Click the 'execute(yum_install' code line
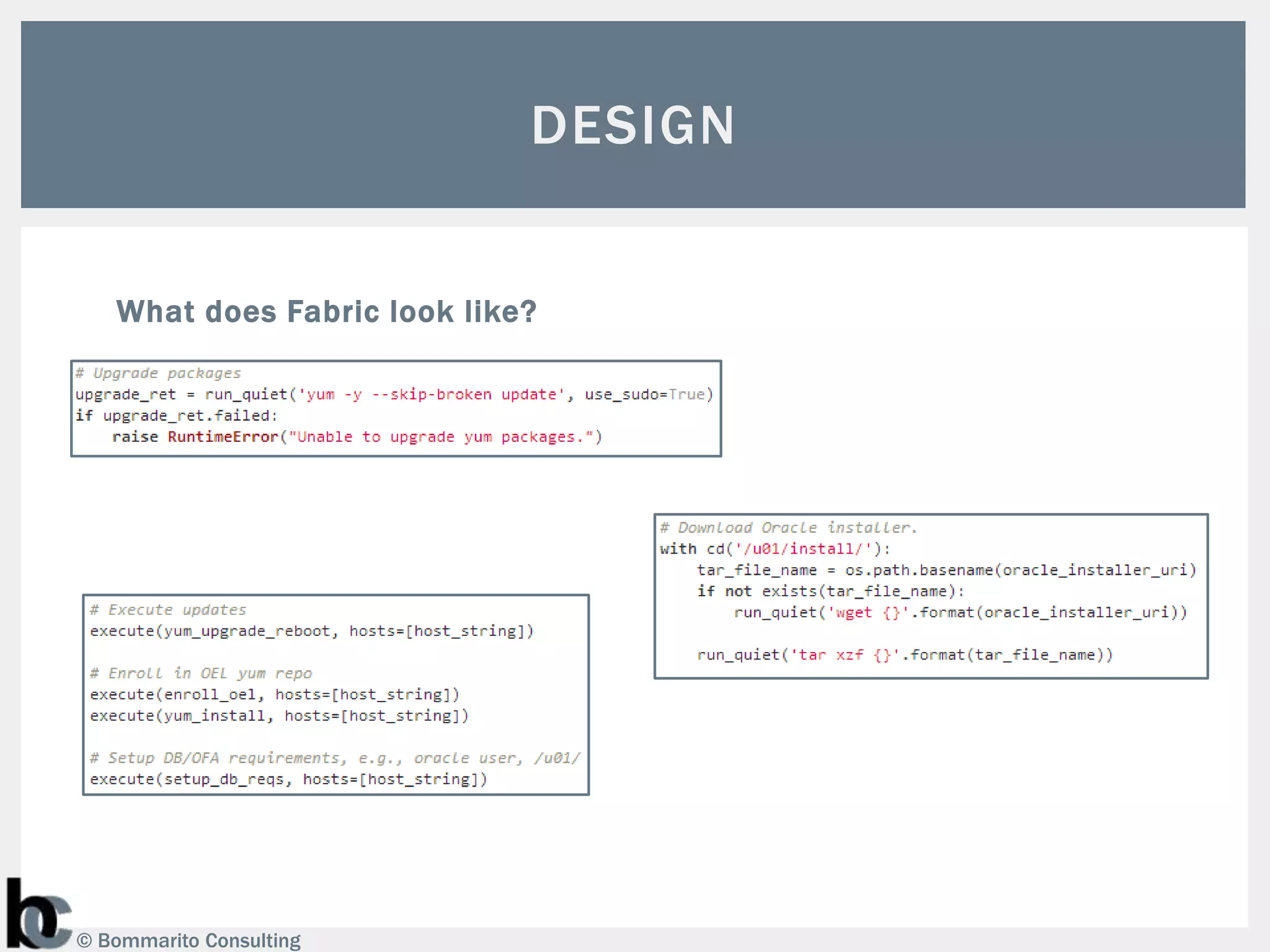 (x=279, y=716)
